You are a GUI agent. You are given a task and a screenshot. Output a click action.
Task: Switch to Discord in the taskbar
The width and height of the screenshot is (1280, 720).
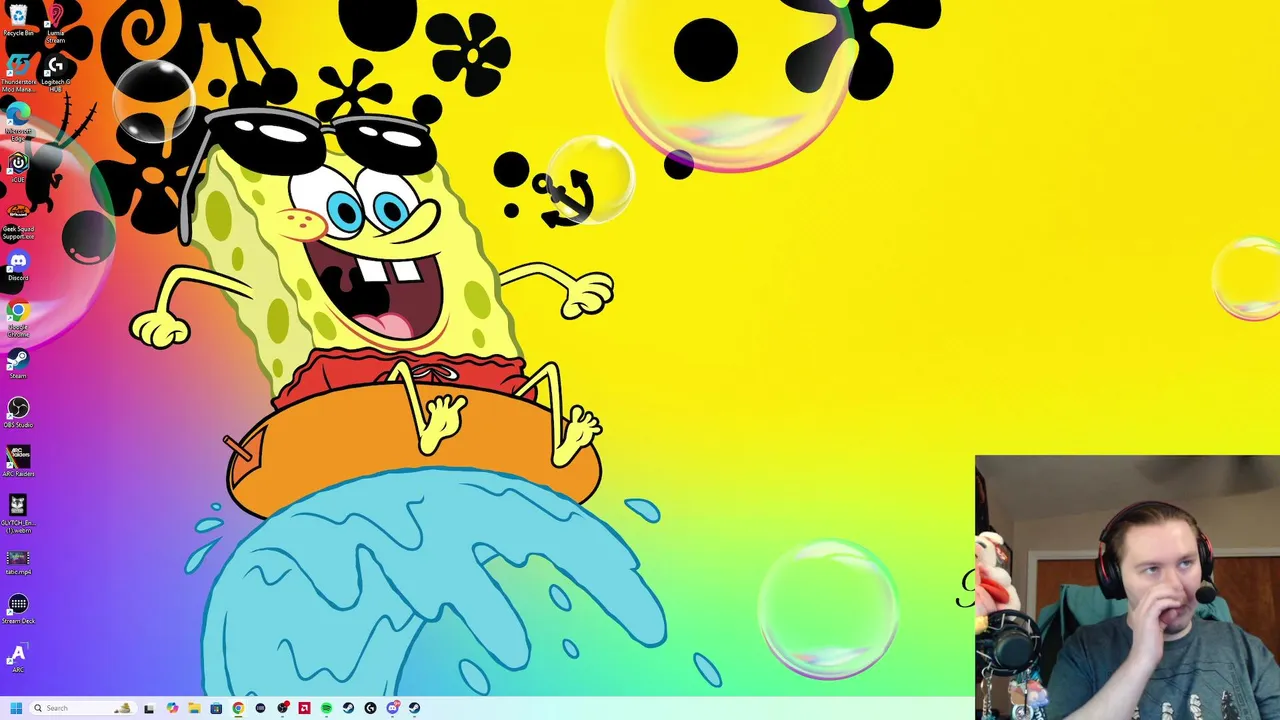click(393, 708)
